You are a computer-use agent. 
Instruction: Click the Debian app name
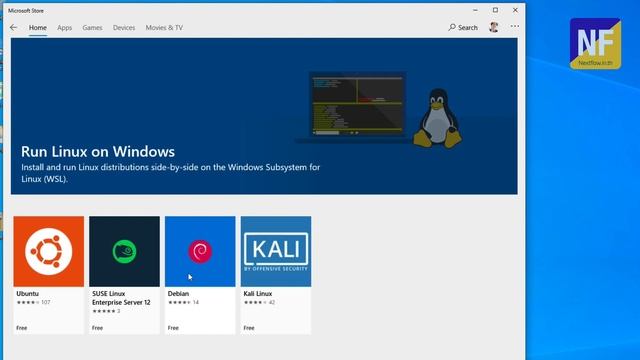click(178, 293)
